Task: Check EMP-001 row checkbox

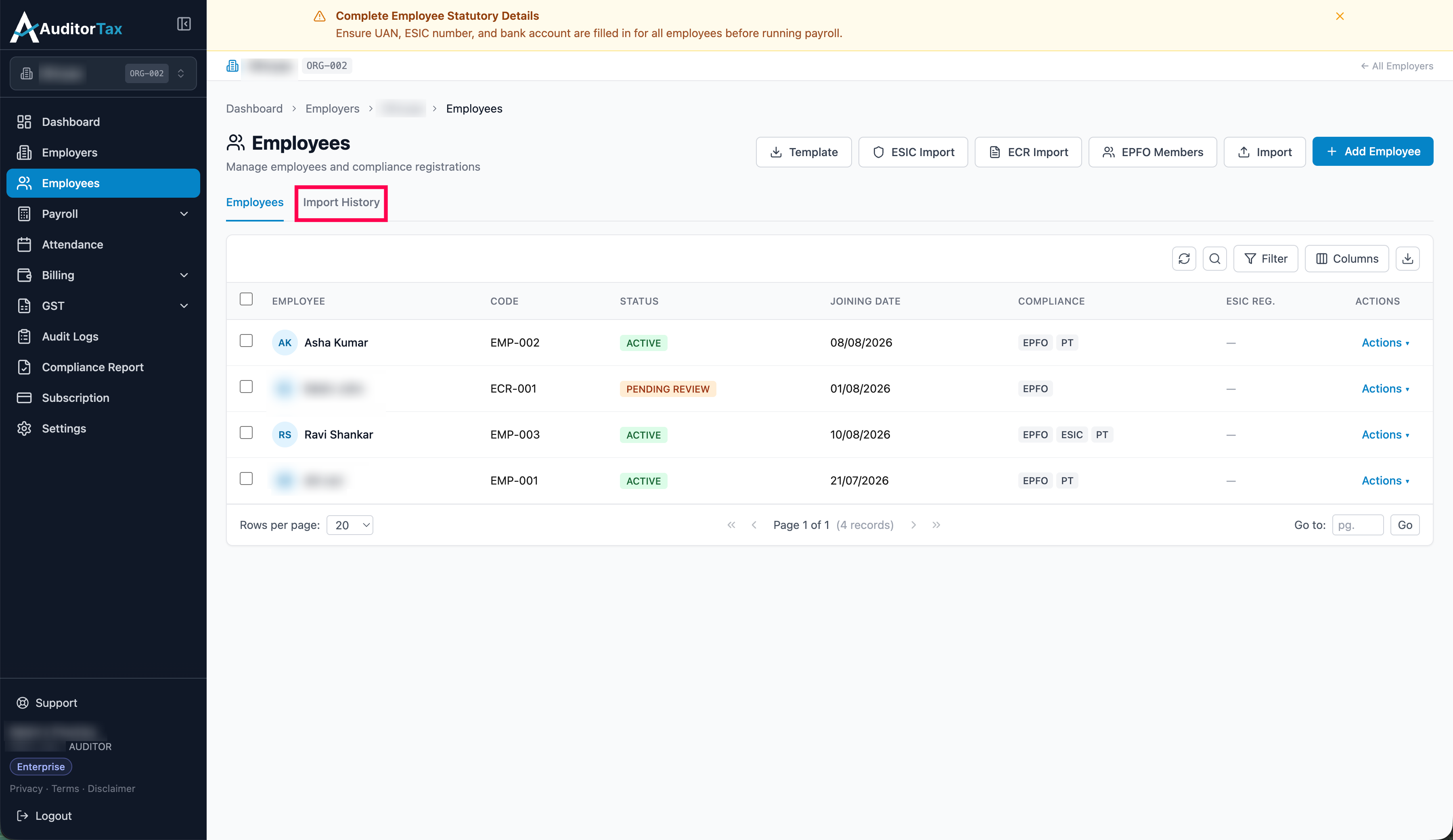Action: click(246, 479)
